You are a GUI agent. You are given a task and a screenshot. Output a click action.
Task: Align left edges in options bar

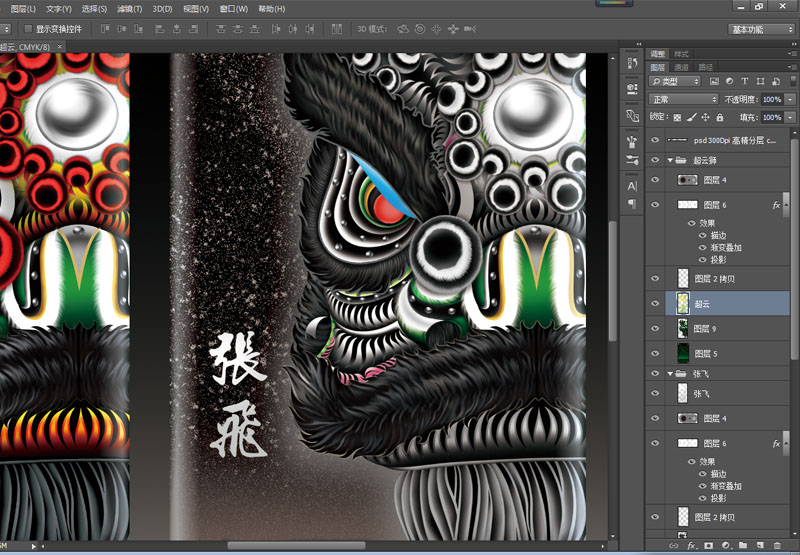pyautogui.click(x=160, y=29)
